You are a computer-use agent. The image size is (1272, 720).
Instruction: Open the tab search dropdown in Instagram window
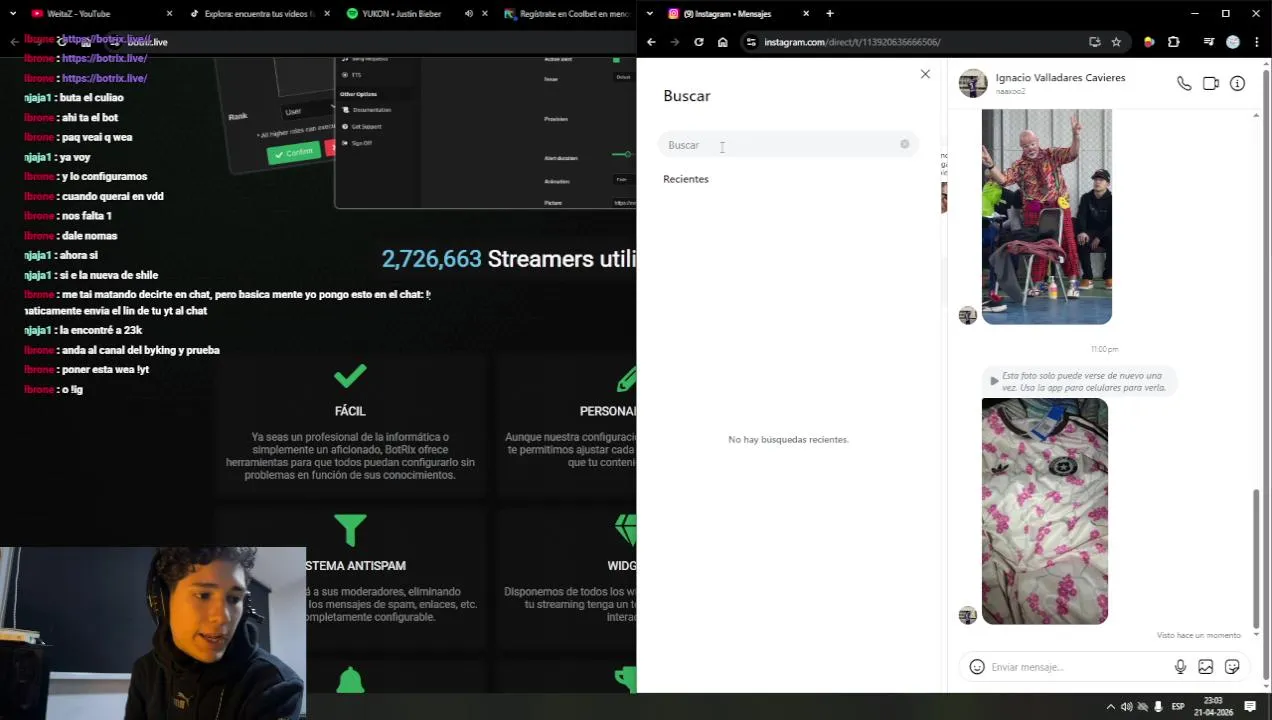tap(650, 14)
